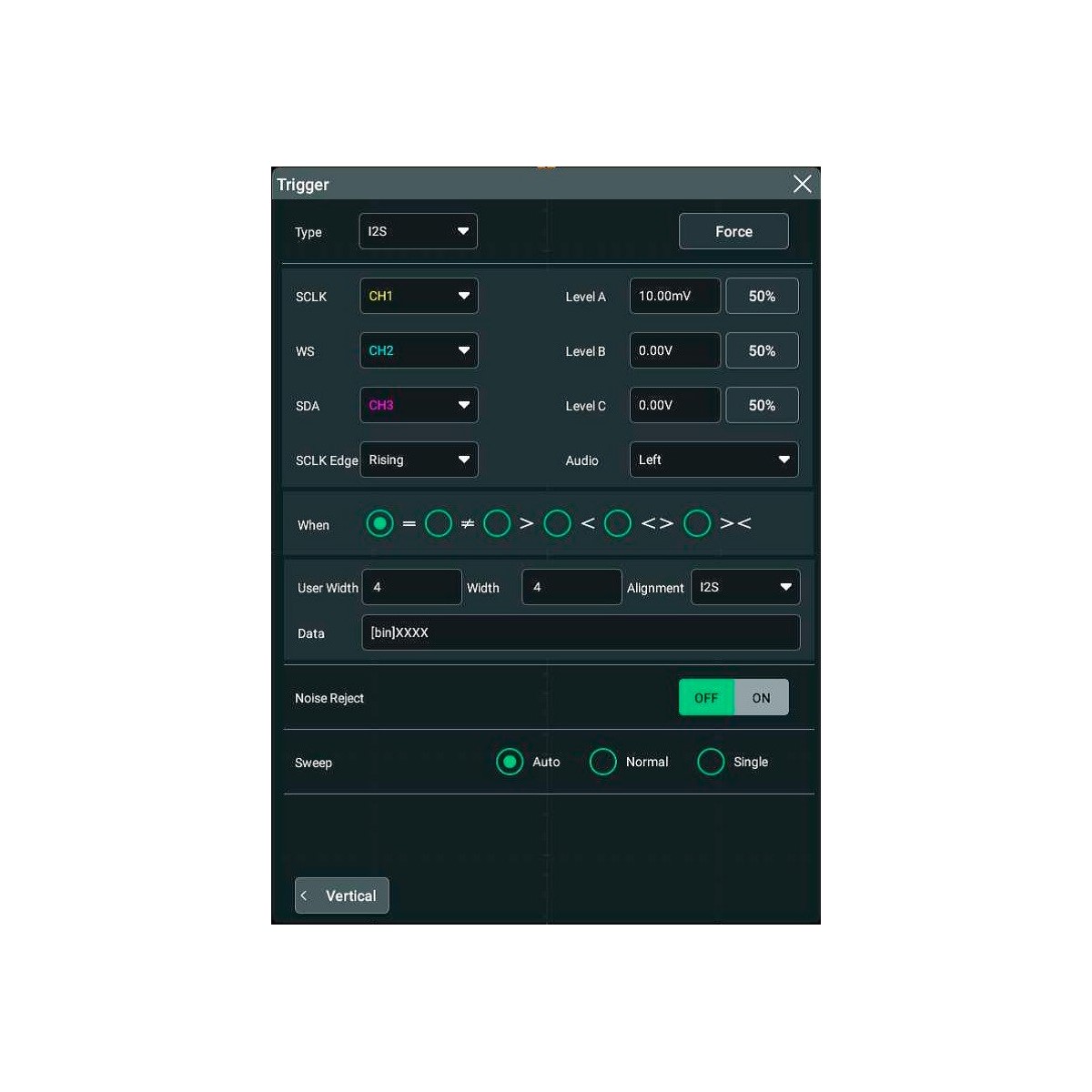The image size is (1092, 1092).
Task: Set Level A to 50%
Action: pyautogui.click(x=762, y=296)
